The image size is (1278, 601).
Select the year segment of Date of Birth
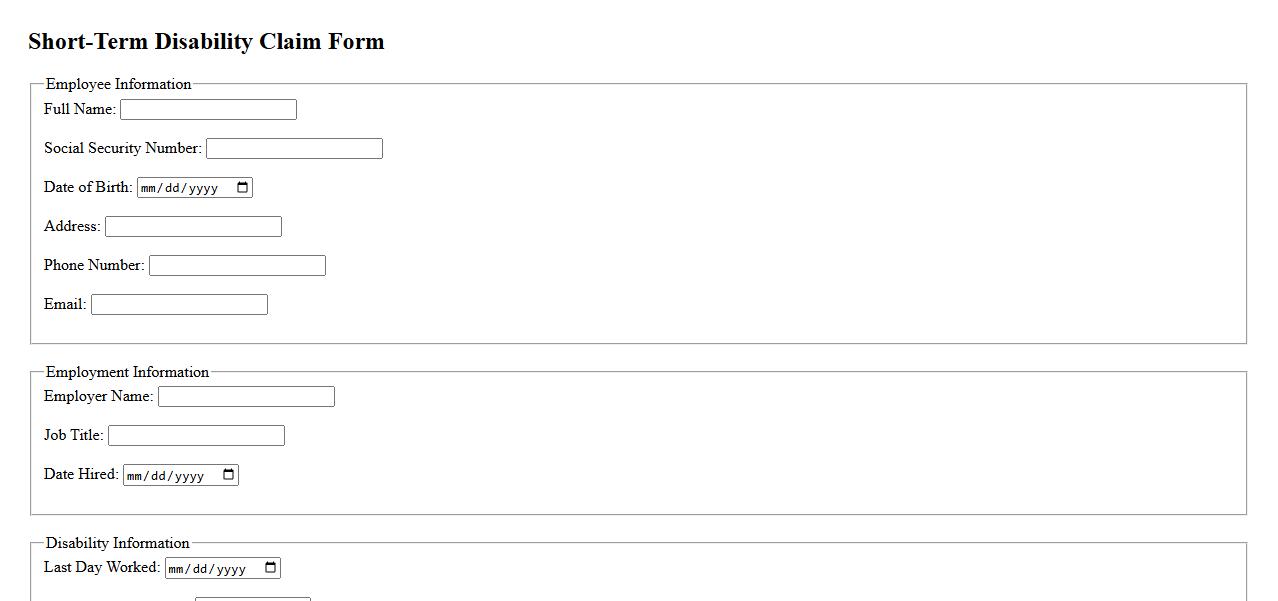click(203, 188)
